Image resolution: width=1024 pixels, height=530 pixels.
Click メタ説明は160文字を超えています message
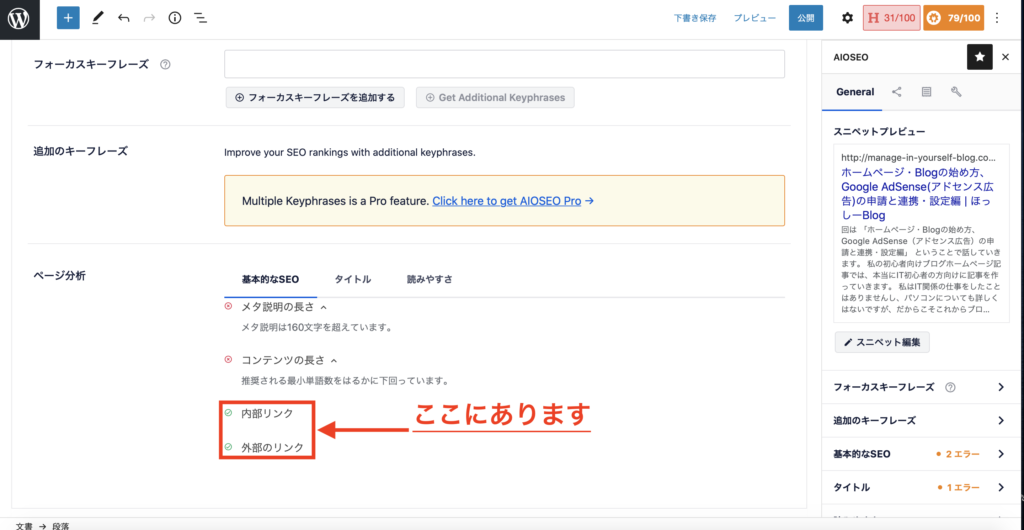(316, 327)
